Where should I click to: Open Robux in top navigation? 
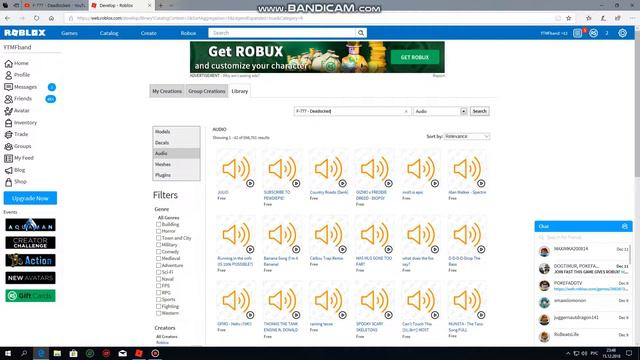(x=188, y=33)
